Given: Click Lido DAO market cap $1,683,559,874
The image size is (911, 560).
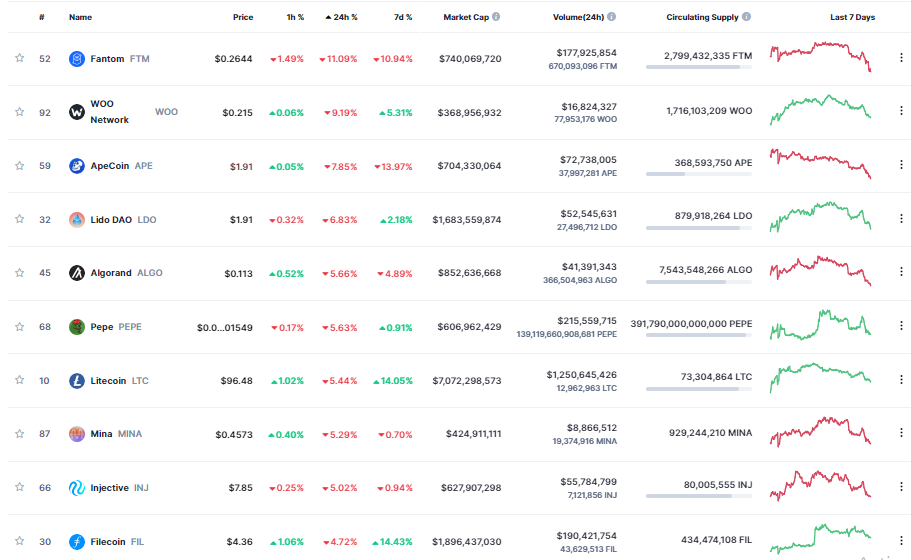Looking at the screenshot, I should point(467,220).
